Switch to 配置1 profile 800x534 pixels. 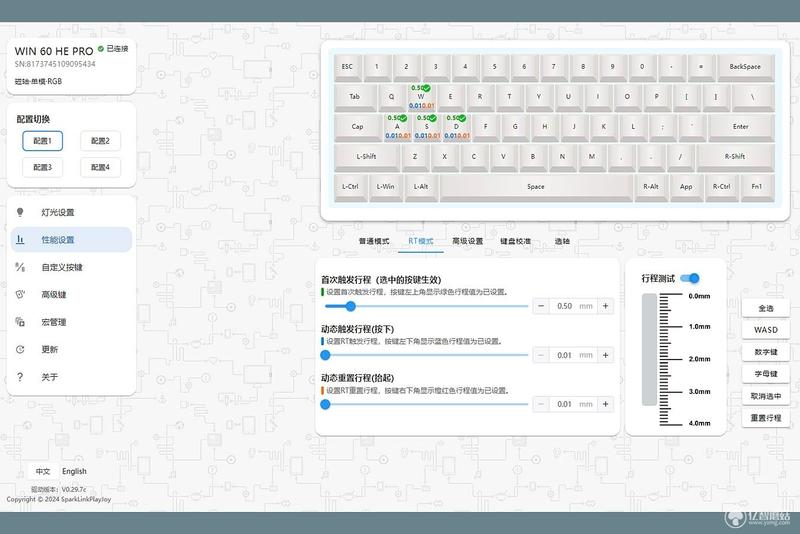(x=42, y=141)
